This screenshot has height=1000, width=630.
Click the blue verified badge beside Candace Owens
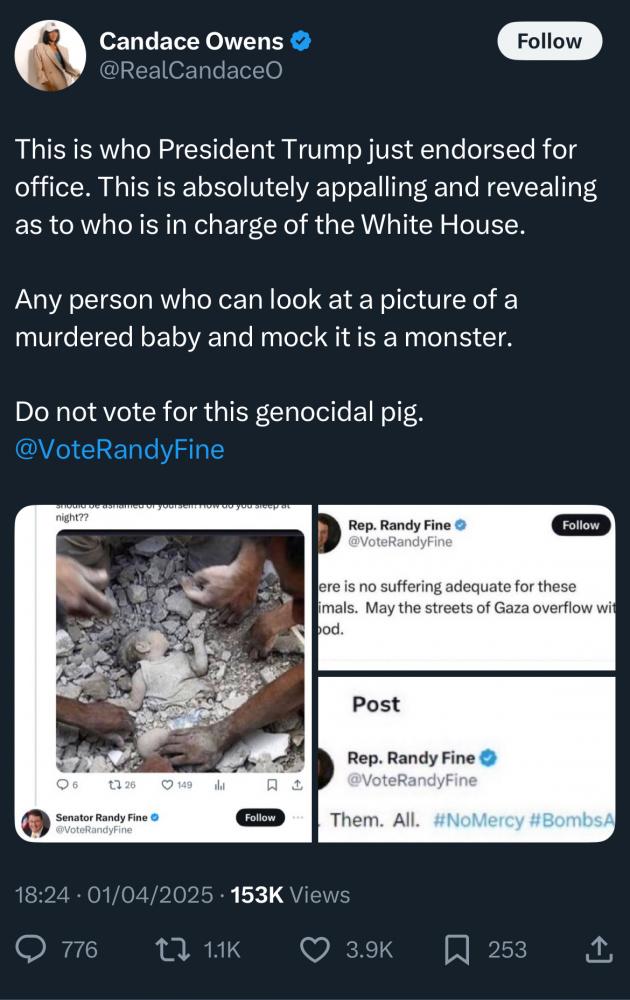point(300,41)
